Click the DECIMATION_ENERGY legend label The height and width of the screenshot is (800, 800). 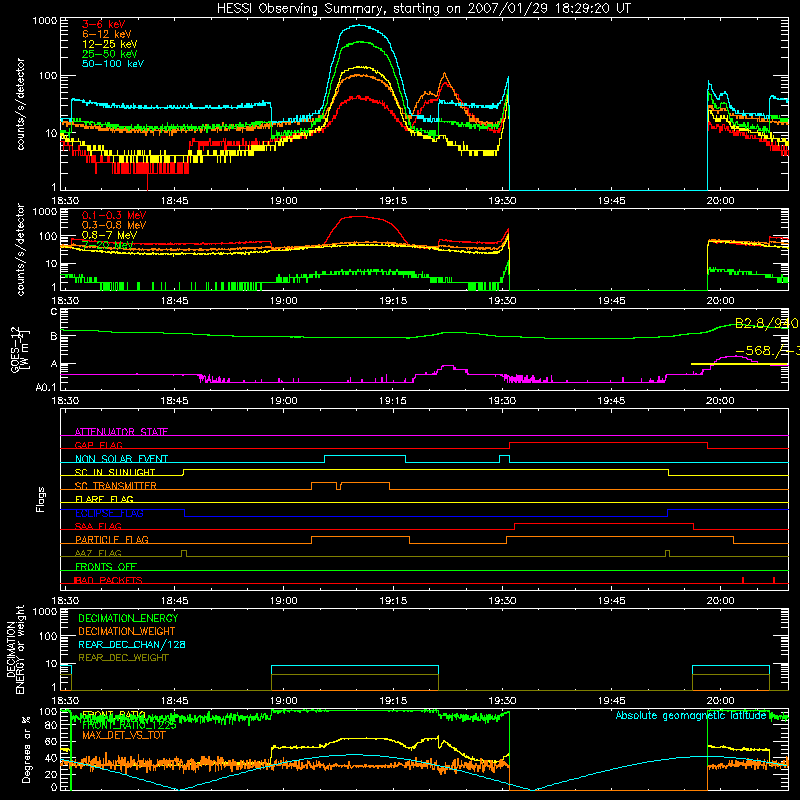(128, 618)
